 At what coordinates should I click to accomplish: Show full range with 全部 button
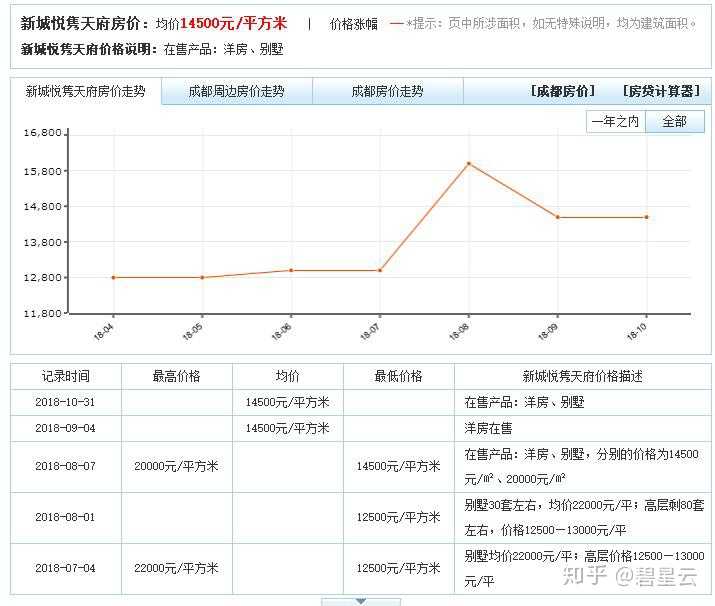(675, 122)
